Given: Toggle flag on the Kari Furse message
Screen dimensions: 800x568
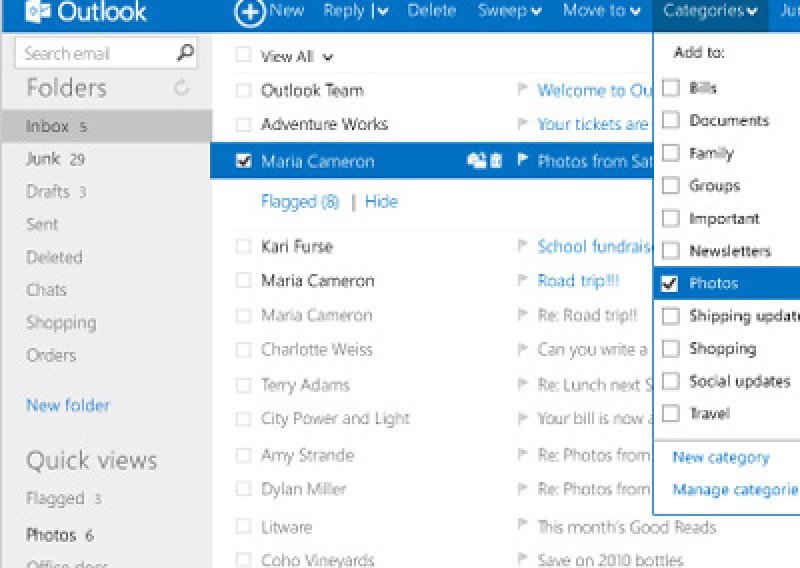Looking at the screenshot, I should click(522, 245).
